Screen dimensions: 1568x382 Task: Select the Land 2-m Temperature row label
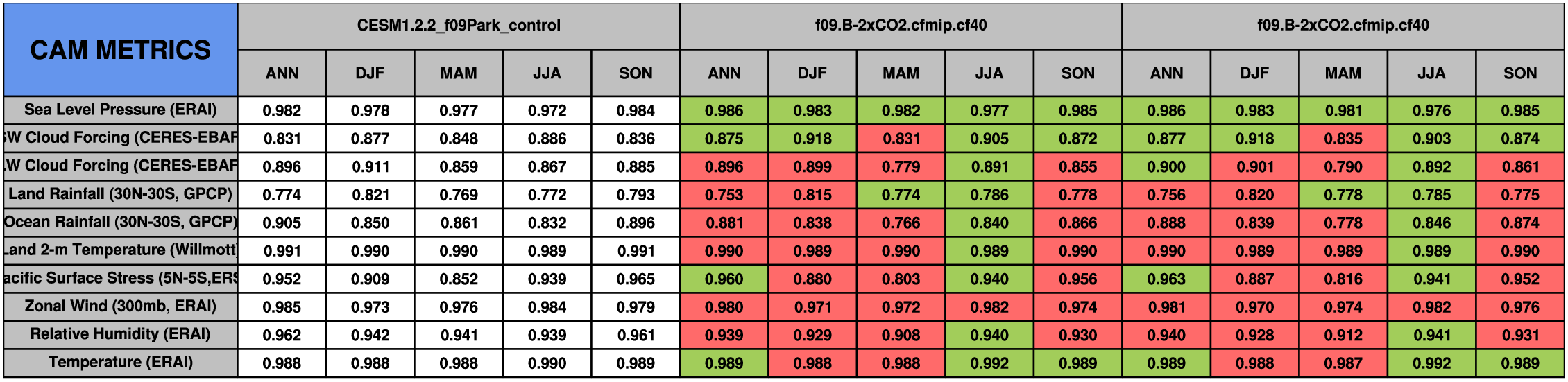coord(120,250)
